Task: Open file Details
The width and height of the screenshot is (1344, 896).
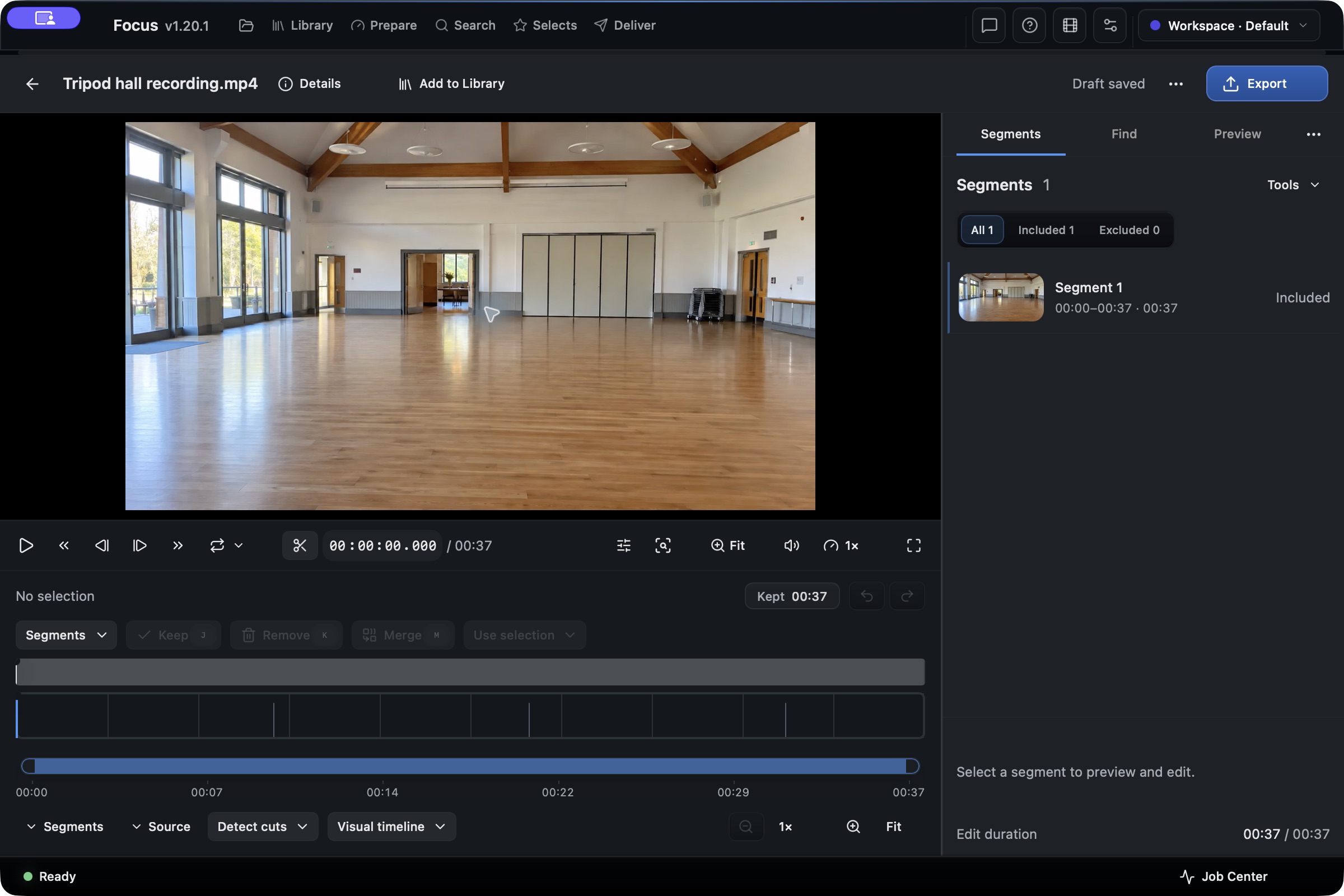Action: pos(309,84)
